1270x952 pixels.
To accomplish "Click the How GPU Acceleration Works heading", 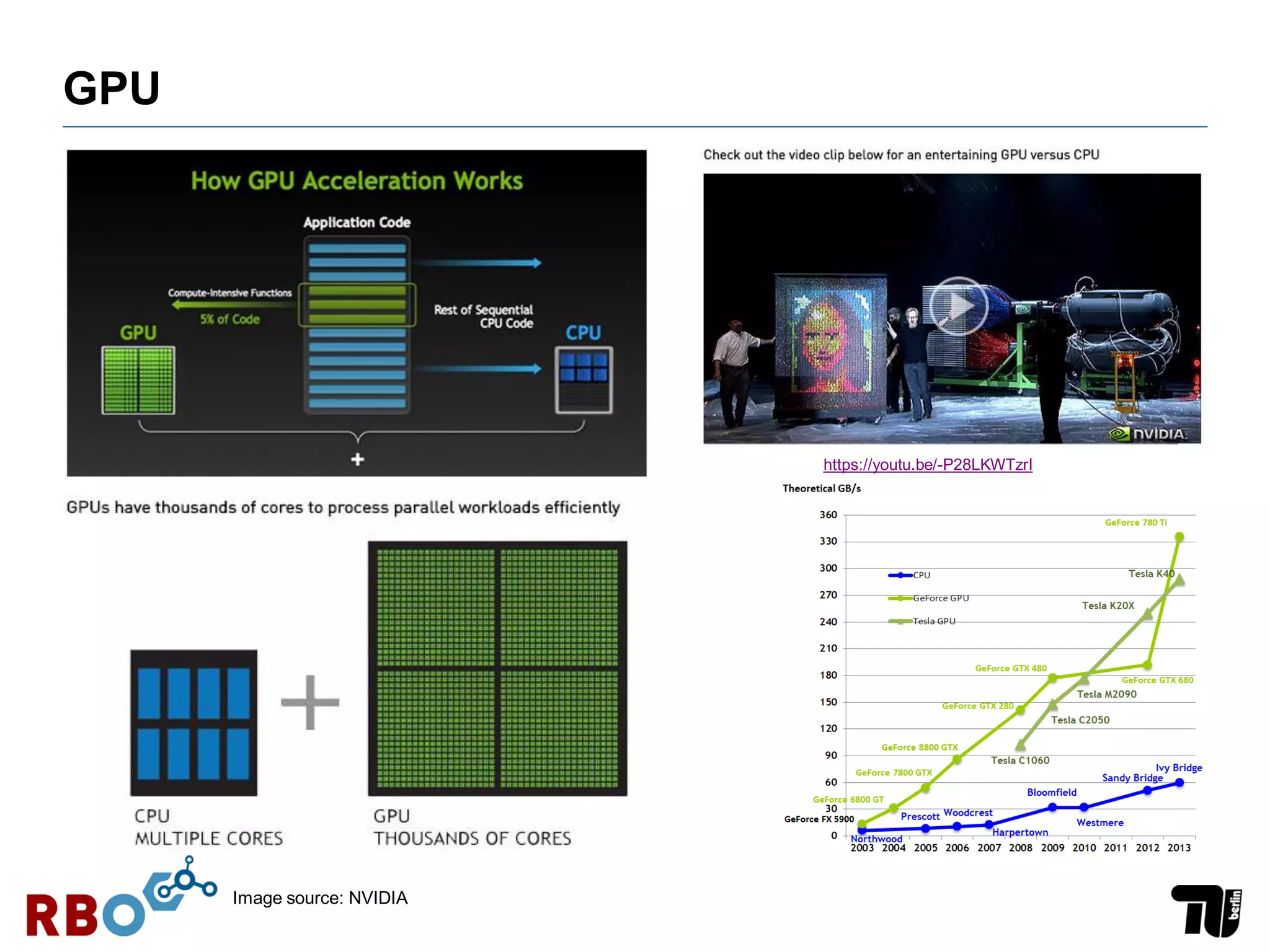I will [357, 181].
